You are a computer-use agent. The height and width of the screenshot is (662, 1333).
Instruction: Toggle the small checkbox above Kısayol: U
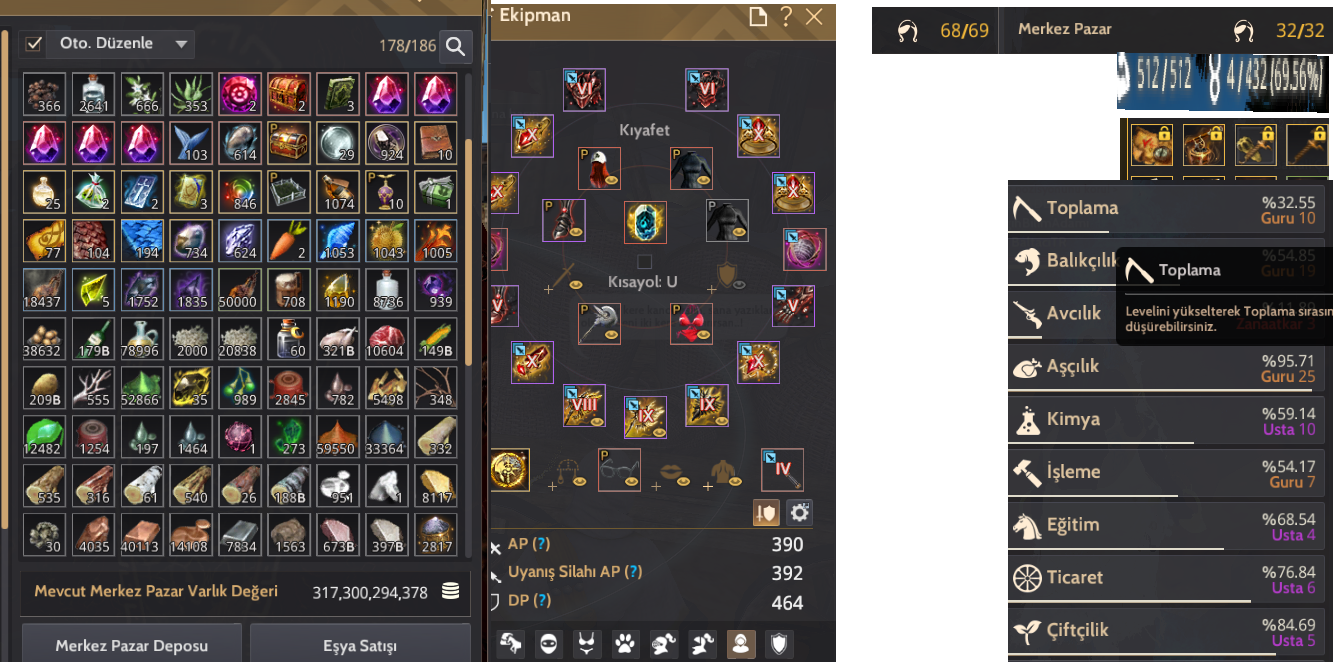click(644, 262)
